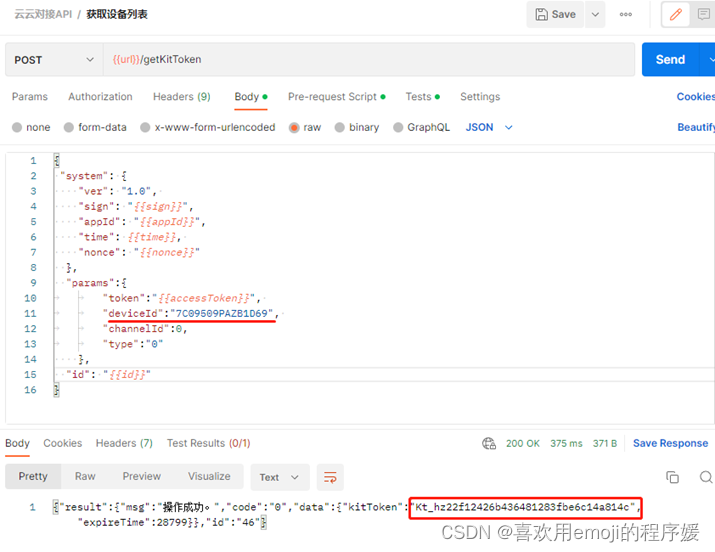Image resolution: width=715 pixels, height=552 pixels.
Task: Click the network globe icon near status
Action: (x=489, y=443)
